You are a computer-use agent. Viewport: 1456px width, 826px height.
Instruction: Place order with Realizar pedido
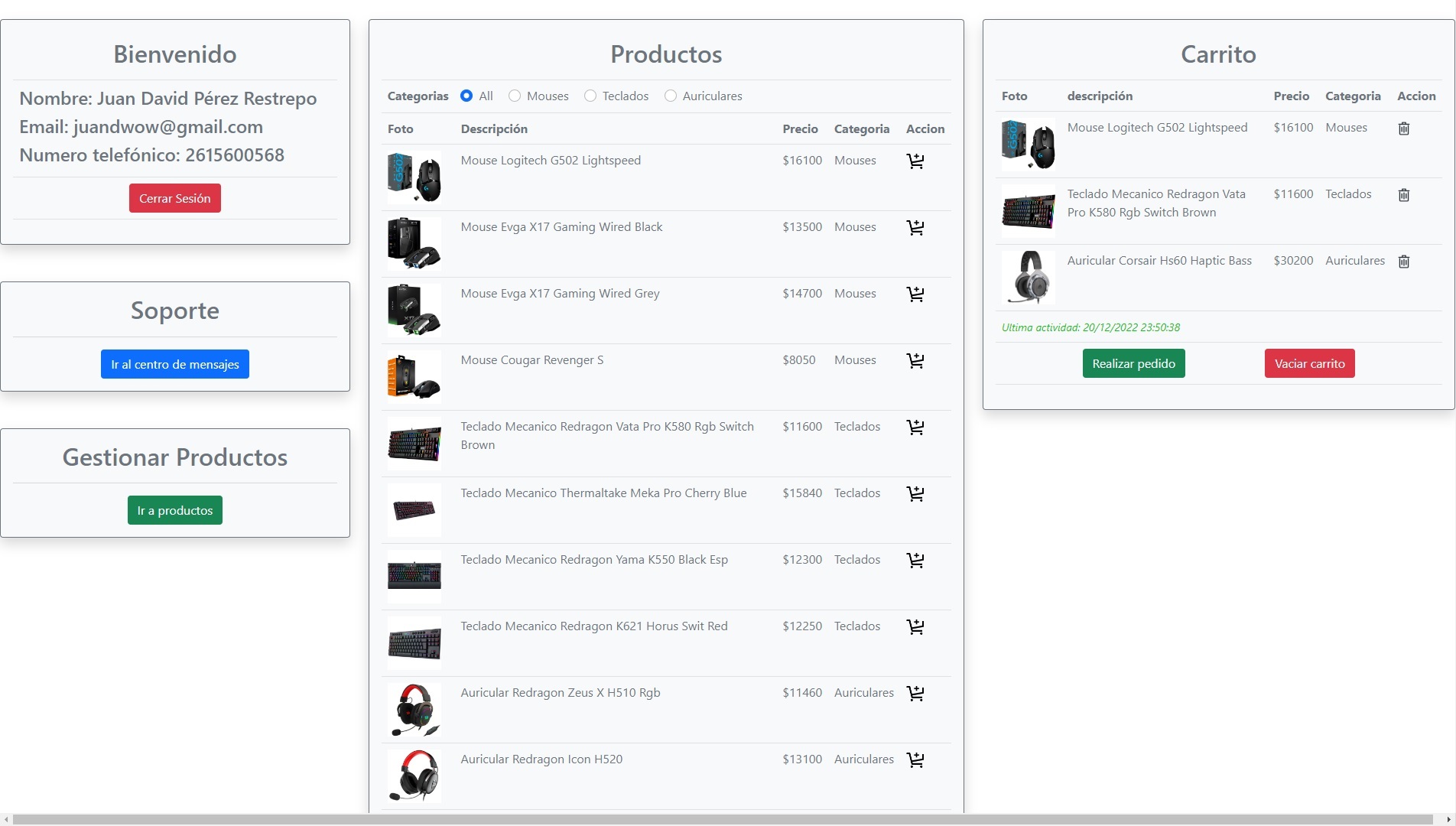click(x=1133, y=363)
